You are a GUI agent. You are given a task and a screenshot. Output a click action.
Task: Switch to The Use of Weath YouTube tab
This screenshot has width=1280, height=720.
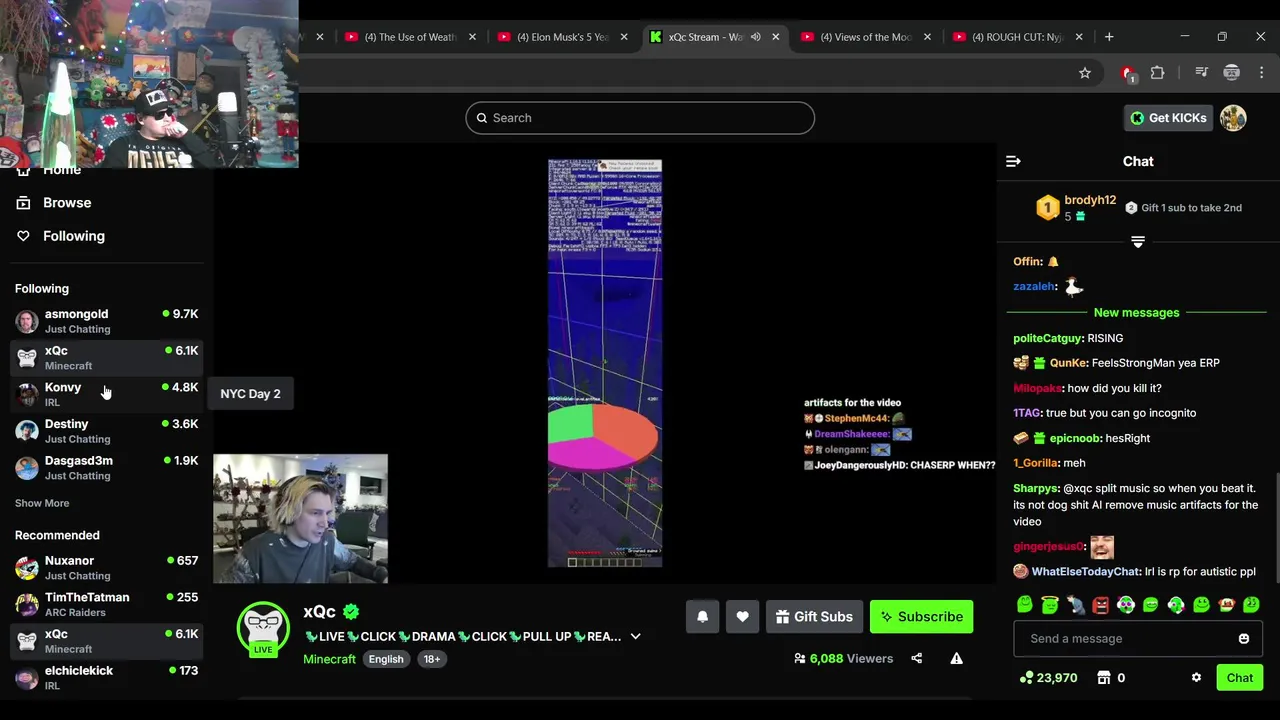coord(410,37)
